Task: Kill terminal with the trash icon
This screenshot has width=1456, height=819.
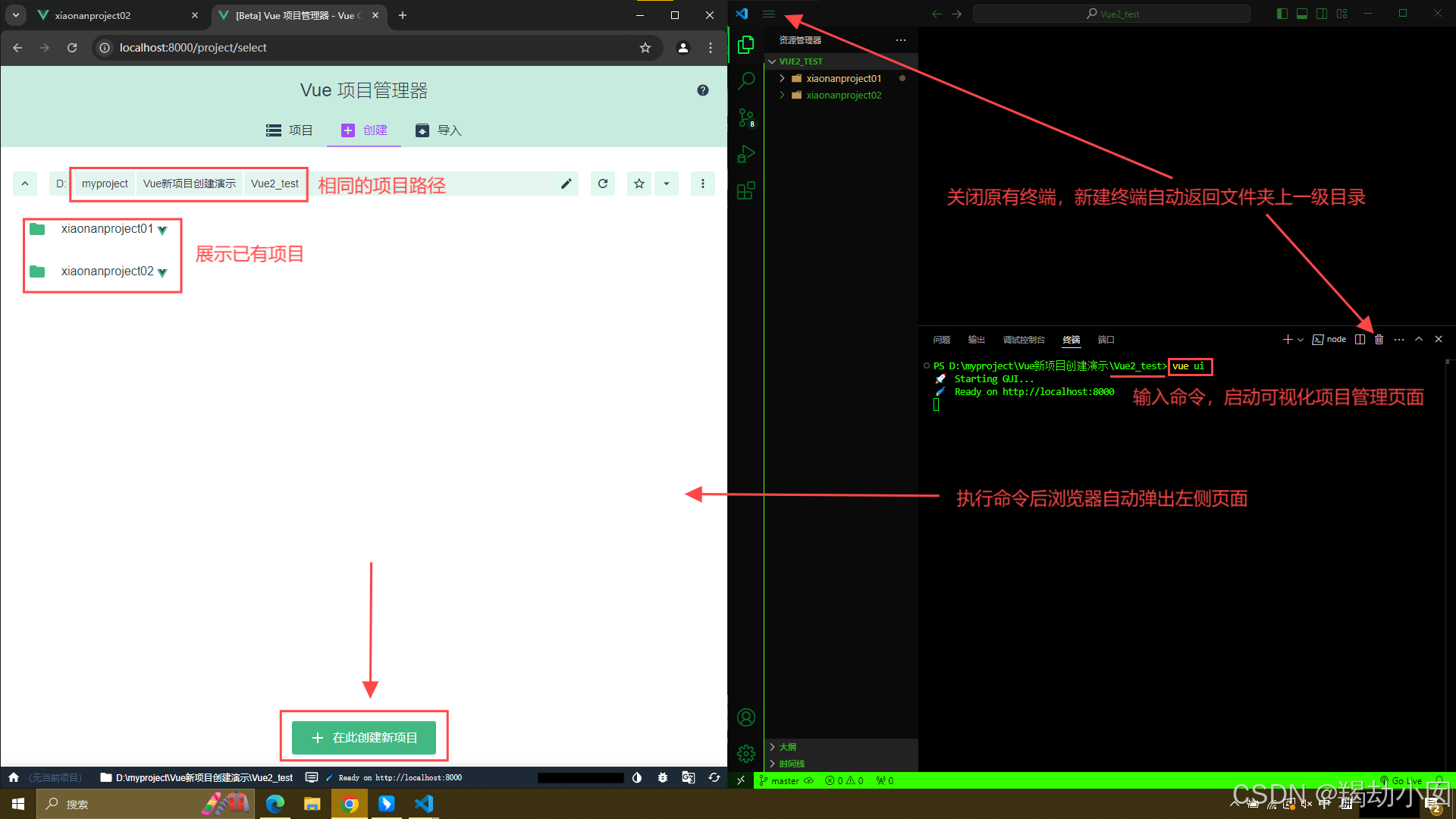Action: pyautogui.click(x=1379, y=340)
